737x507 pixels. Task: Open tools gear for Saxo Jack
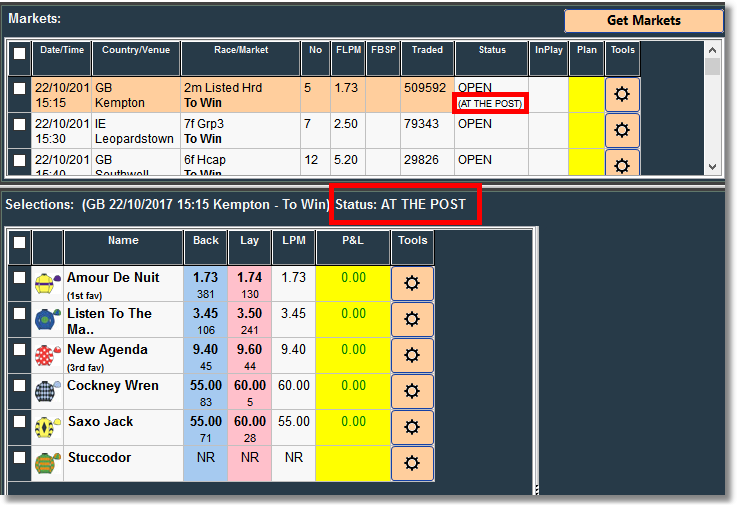coord(412,427)
